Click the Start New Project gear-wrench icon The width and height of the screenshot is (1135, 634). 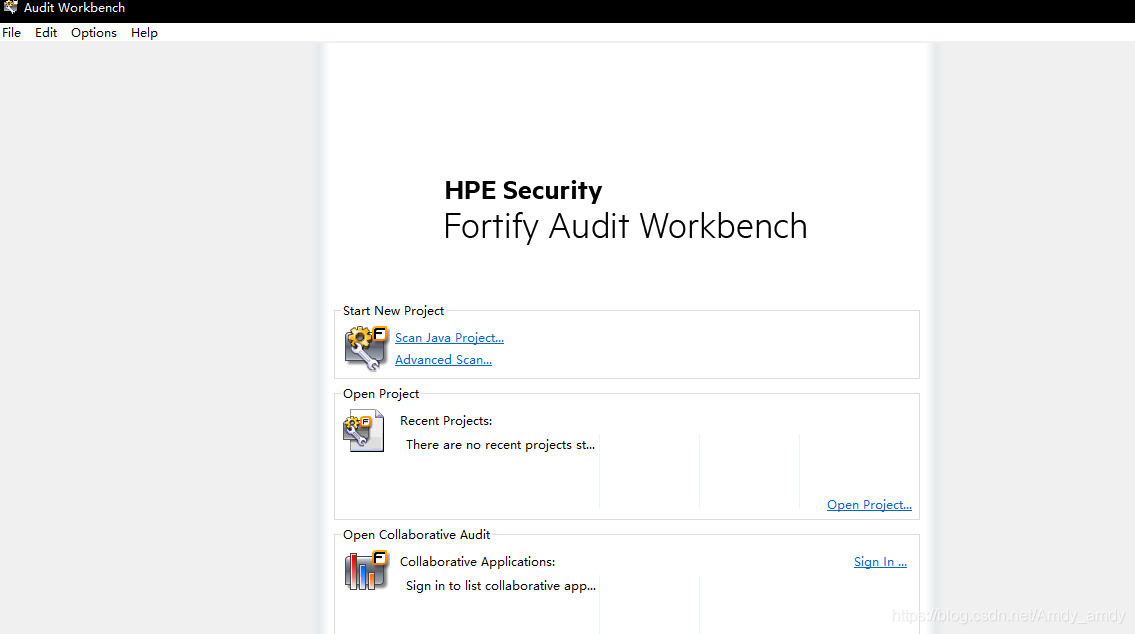coord(366,348)
